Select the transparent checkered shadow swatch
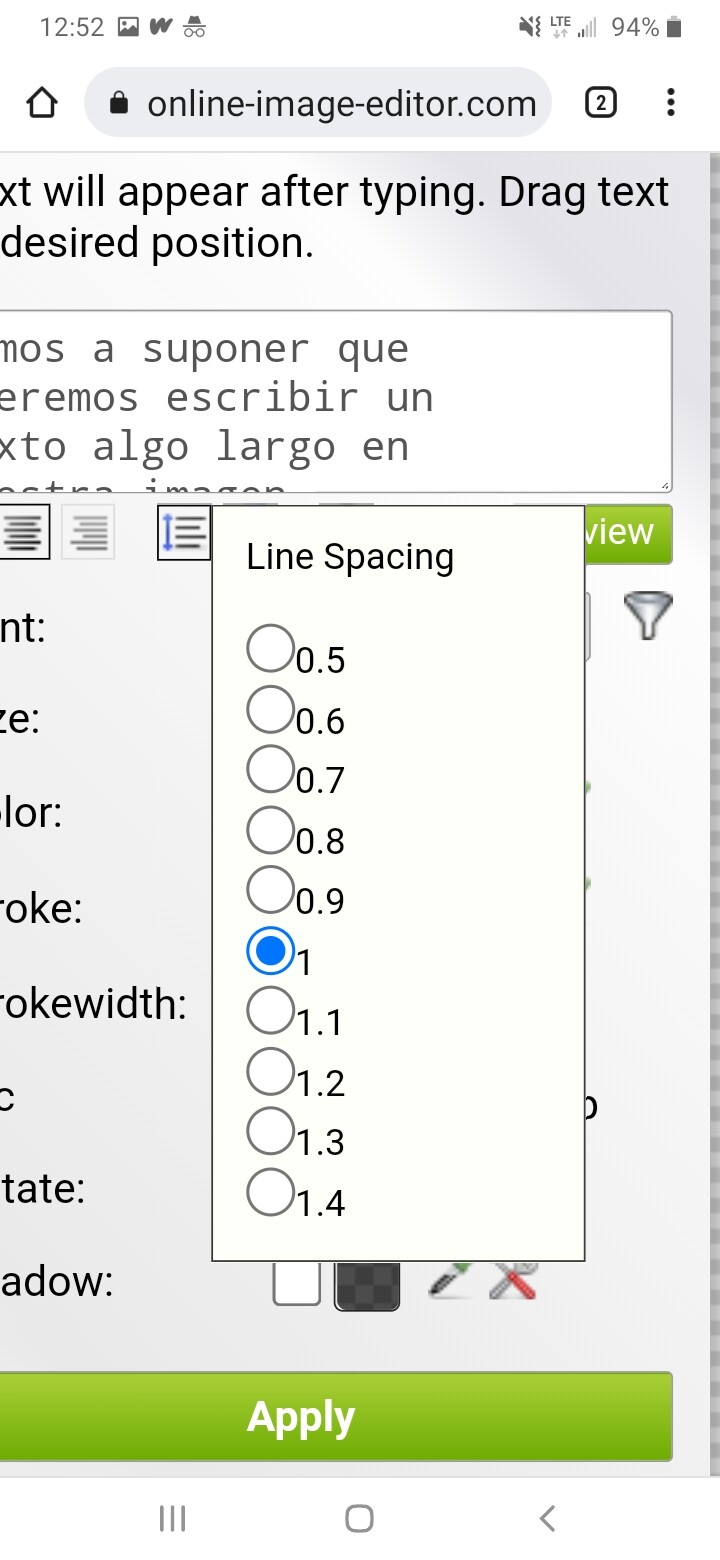 coord(367,1284)
